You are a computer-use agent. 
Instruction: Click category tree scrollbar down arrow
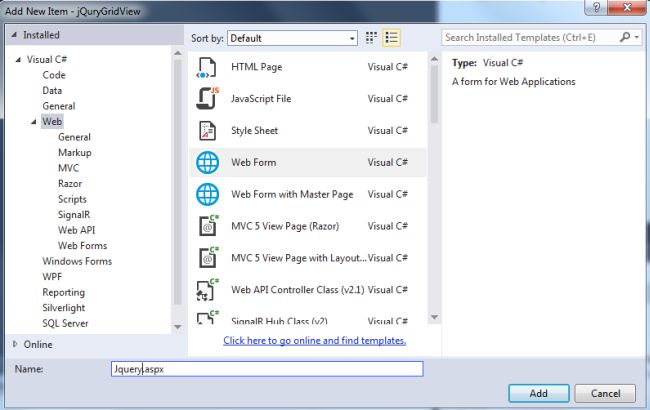(178, 327)
